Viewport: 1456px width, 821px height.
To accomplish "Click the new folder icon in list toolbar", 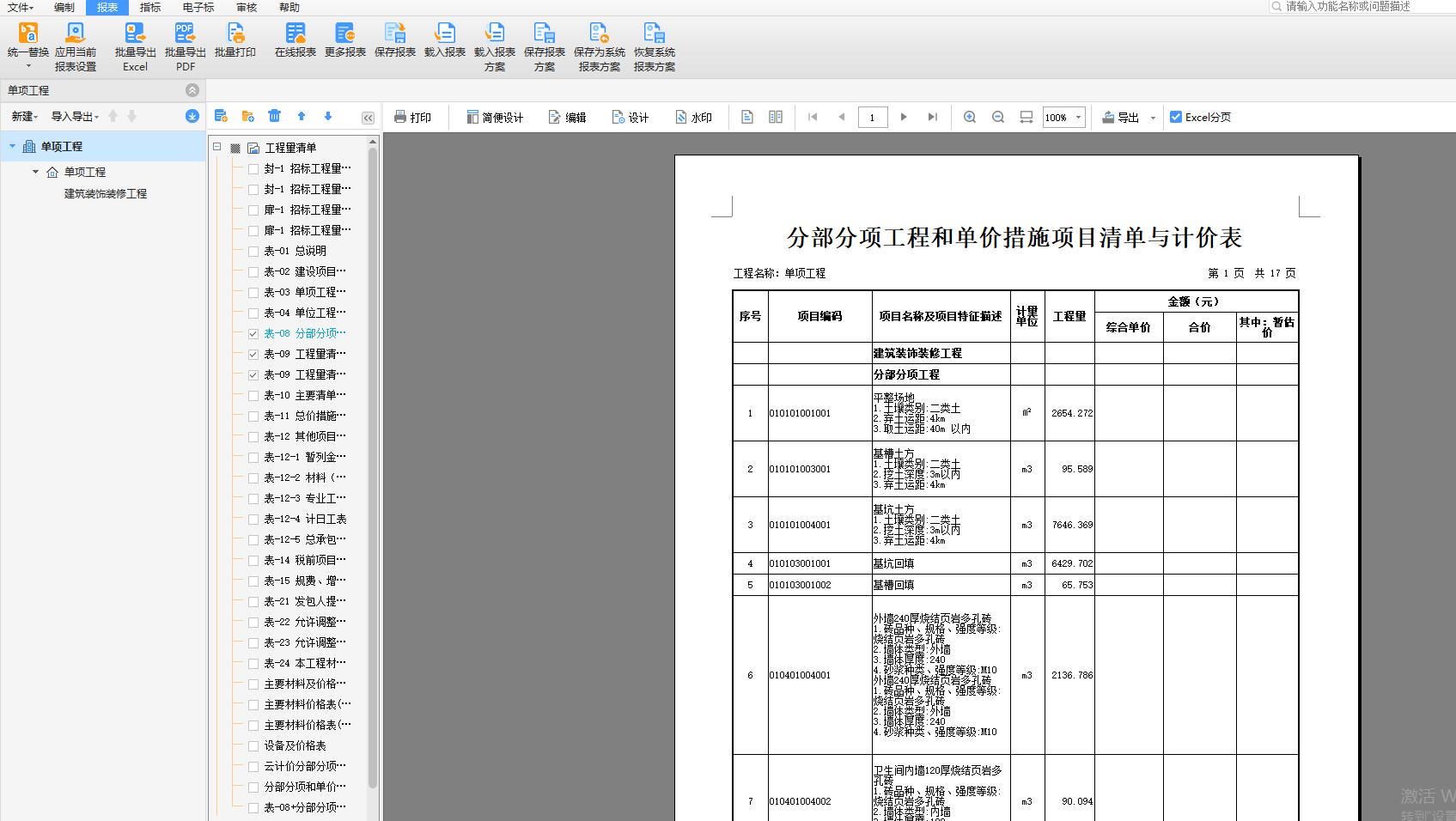I will (248, 116).
